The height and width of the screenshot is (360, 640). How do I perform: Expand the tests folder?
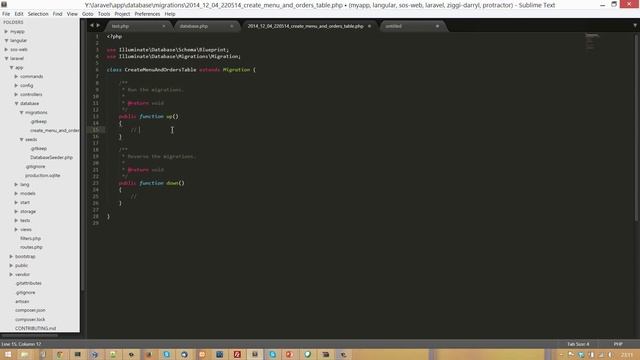pyautogui.click(x=16, y=220)
